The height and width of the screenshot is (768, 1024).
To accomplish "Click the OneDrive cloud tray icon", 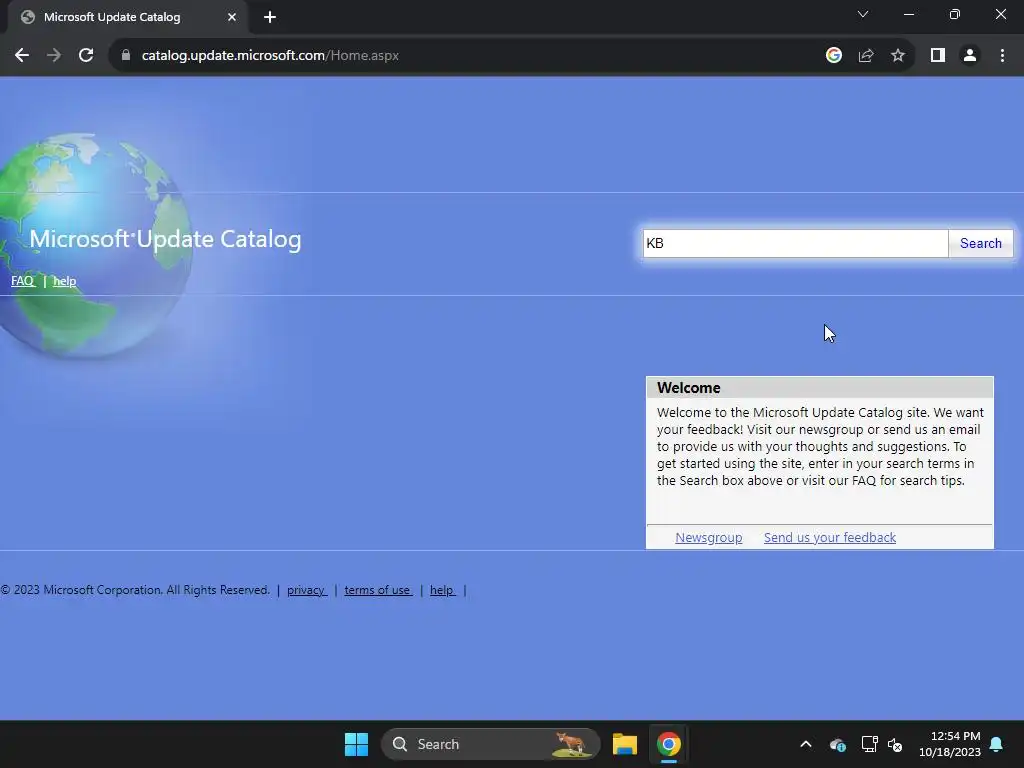I will (x=837, y=744).
